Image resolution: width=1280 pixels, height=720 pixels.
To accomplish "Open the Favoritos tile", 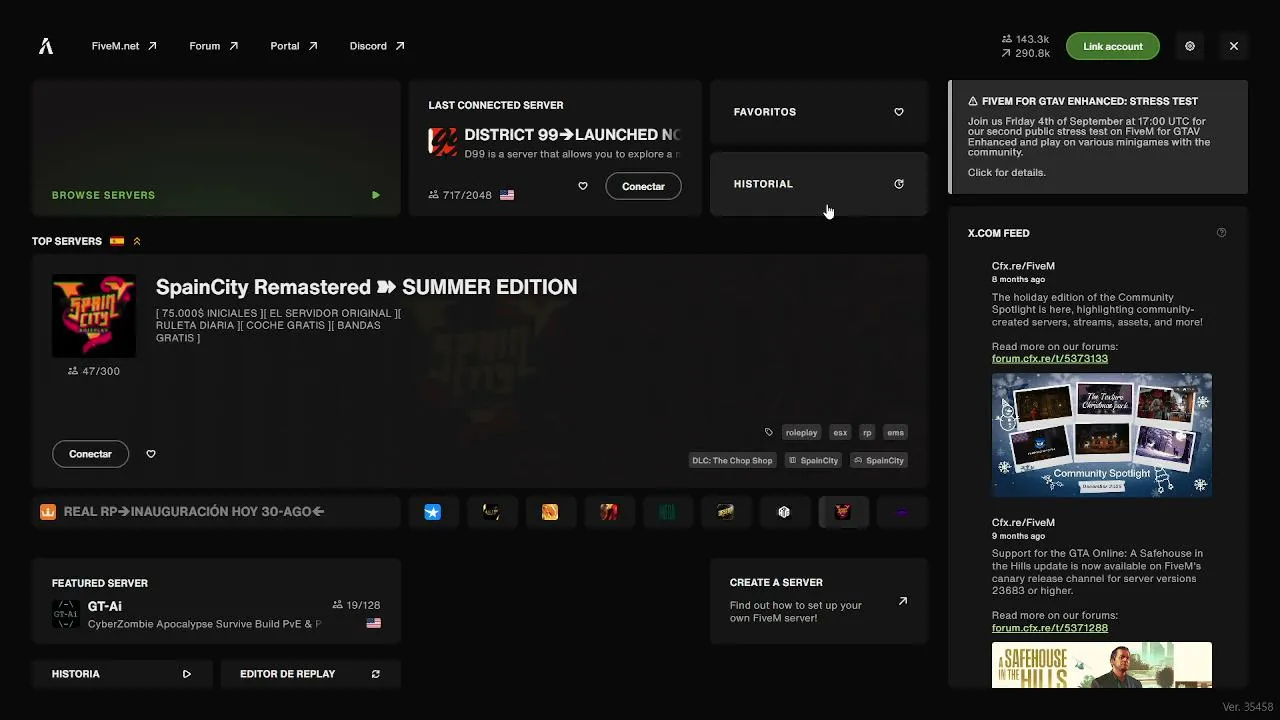I will click(x=819, y=112).
